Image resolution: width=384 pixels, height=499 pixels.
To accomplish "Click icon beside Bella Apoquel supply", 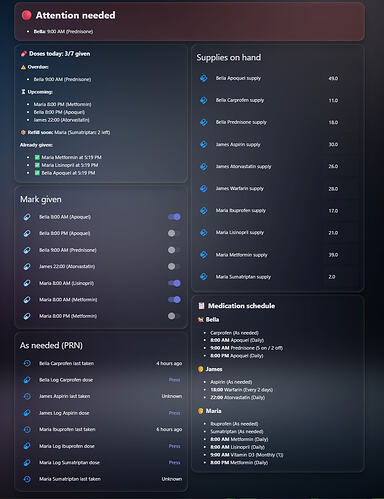I will tap(204, 78).
